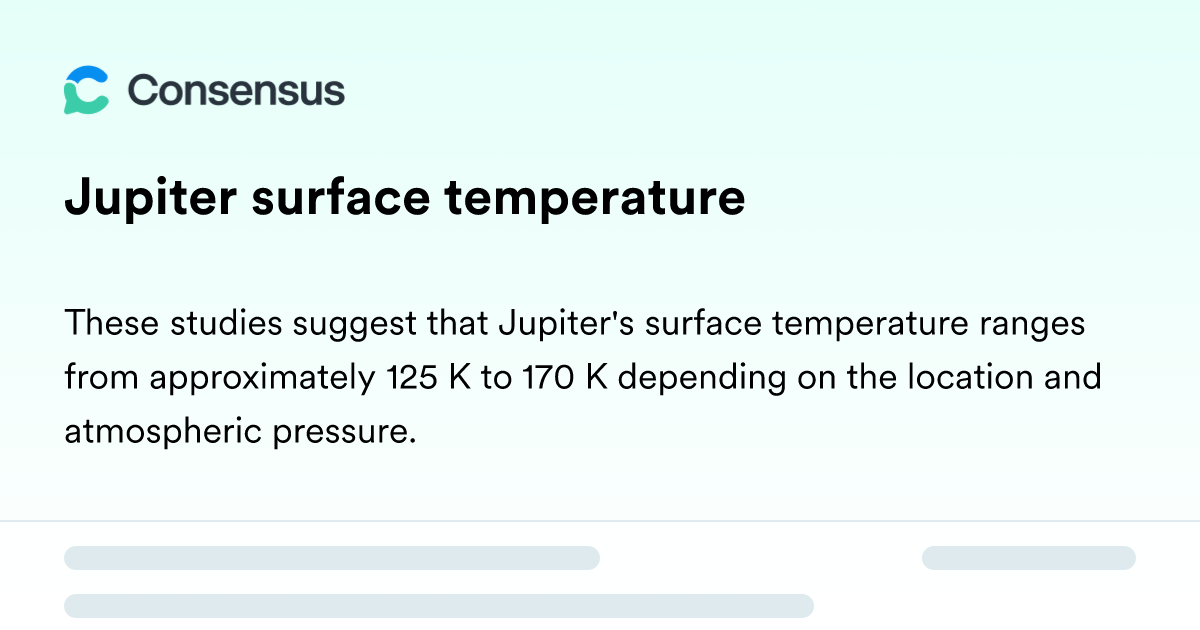Click the word 'approximately' in the summary
Image resolution: width=1200 pixels, height=630 pixels.
pos(261,380)
